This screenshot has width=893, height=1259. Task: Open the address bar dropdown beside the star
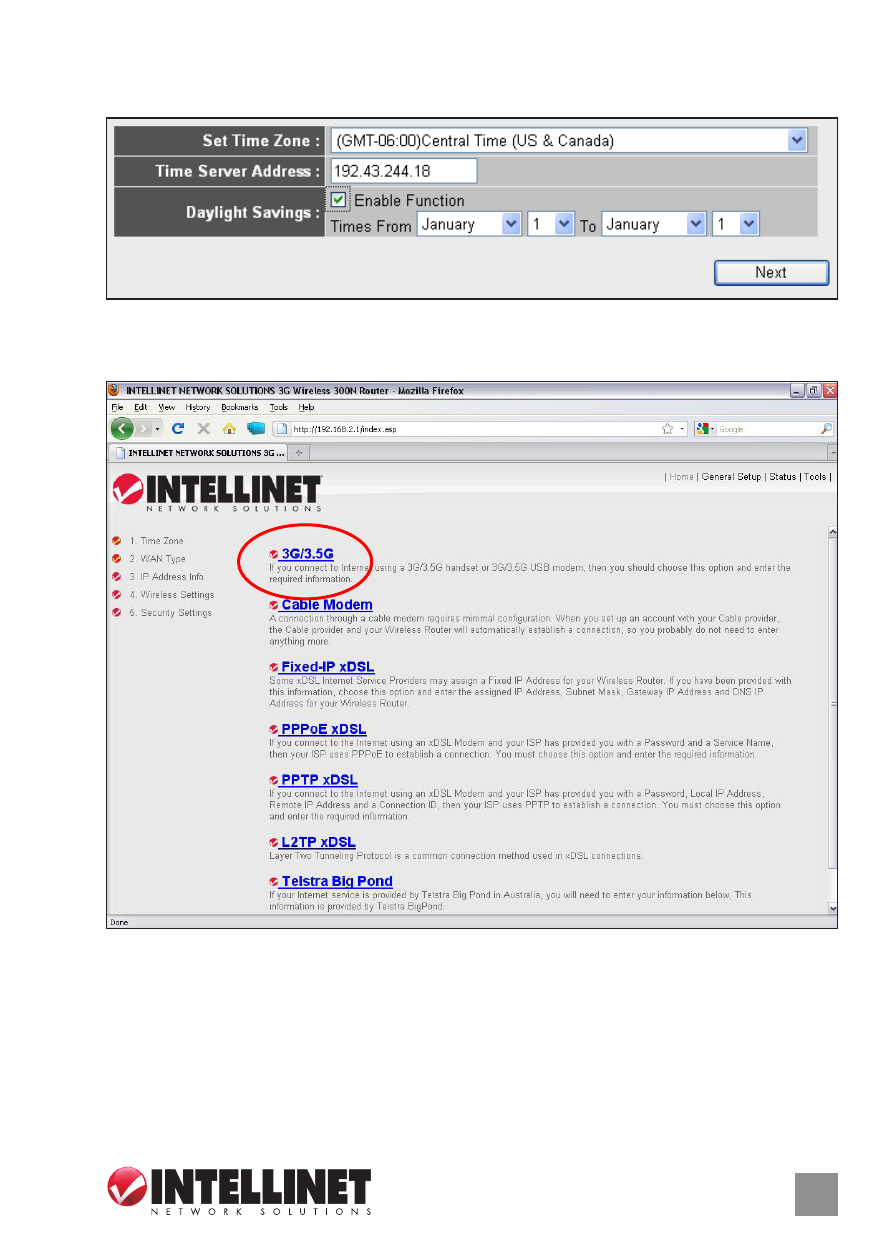point(683,428)
